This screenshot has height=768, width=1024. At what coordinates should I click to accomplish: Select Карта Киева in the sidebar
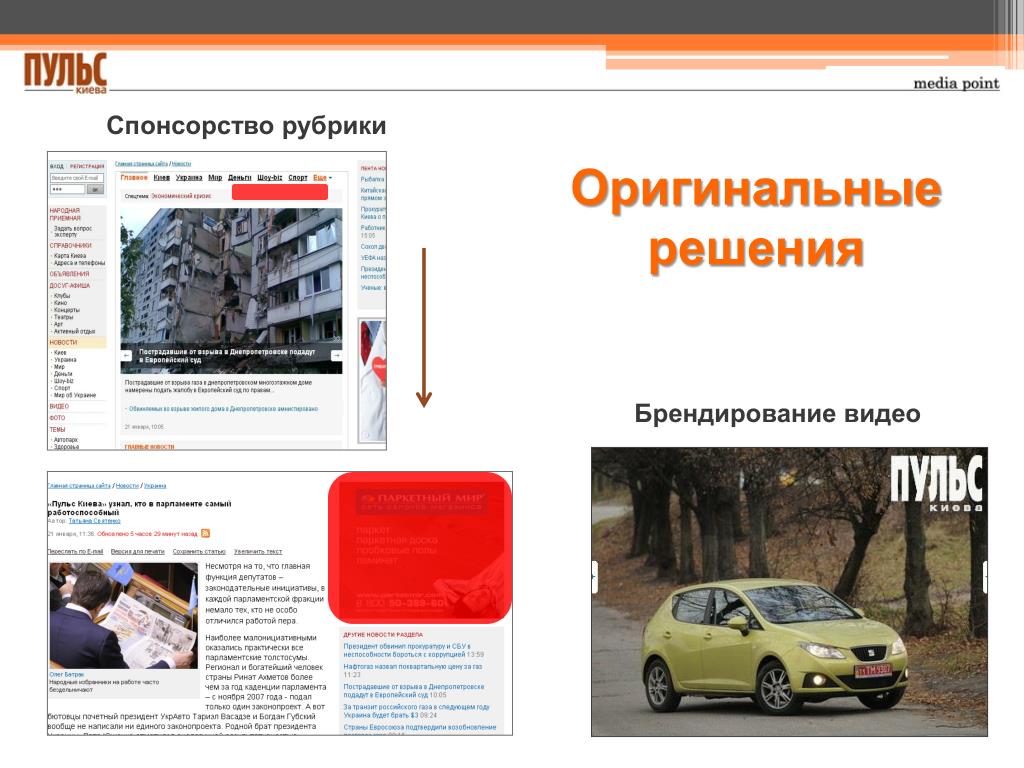point(70,256)
